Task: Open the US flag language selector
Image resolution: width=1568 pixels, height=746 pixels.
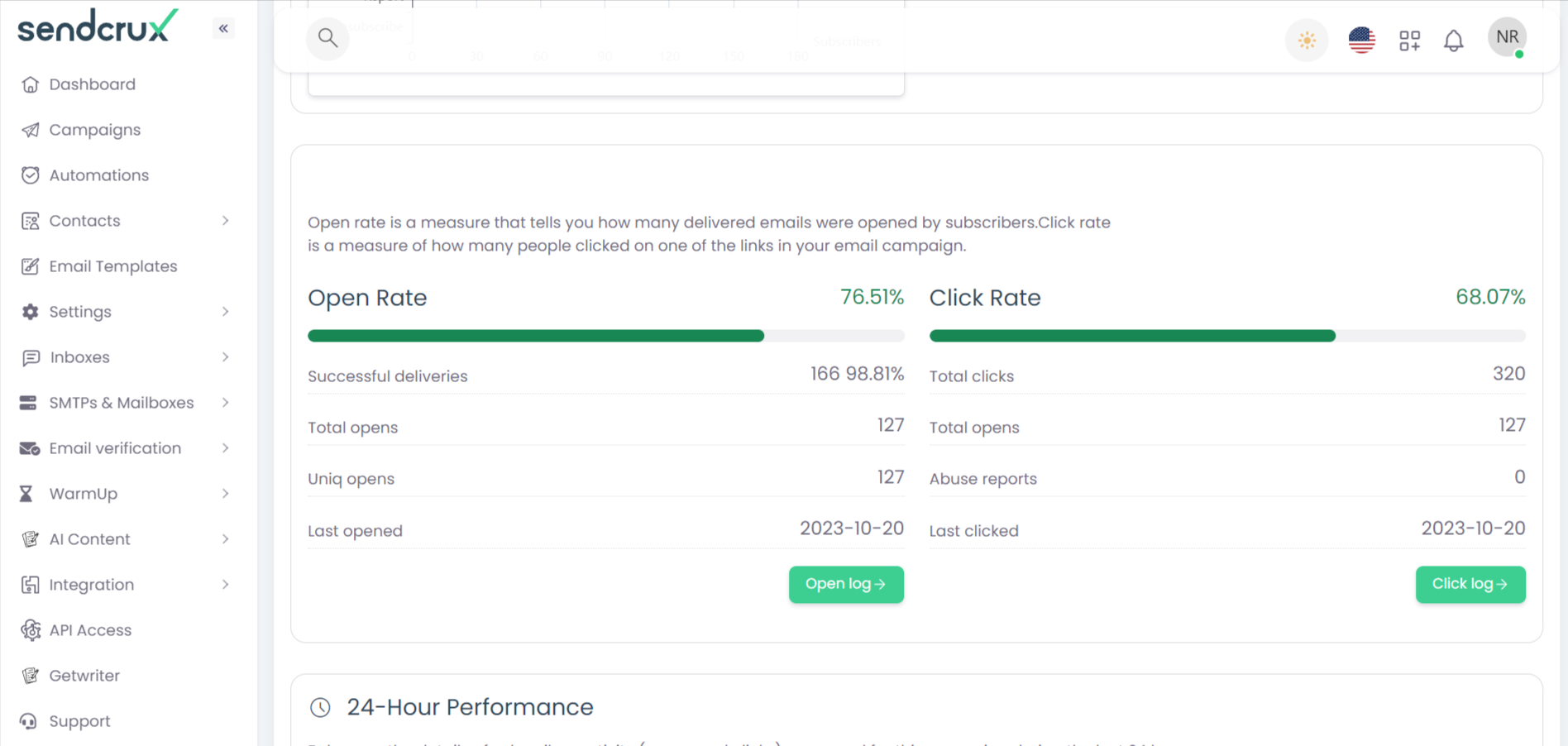Action: click(x=1361, y=40)
